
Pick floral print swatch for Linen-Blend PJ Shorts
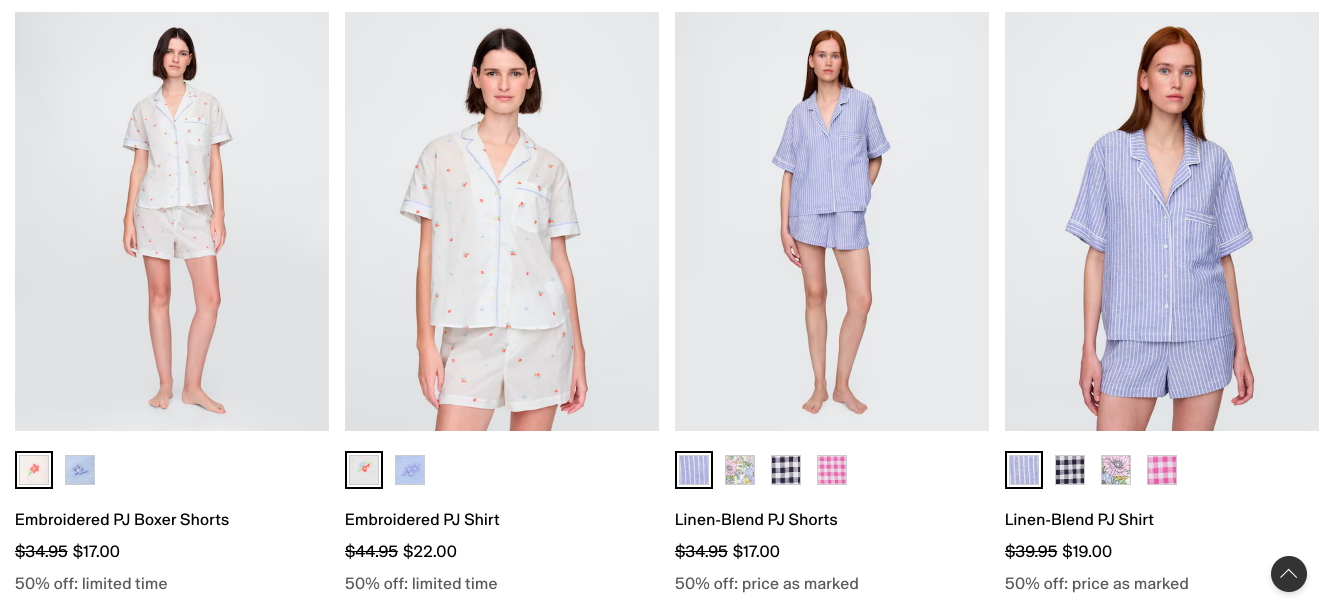(x=740, y=470)
